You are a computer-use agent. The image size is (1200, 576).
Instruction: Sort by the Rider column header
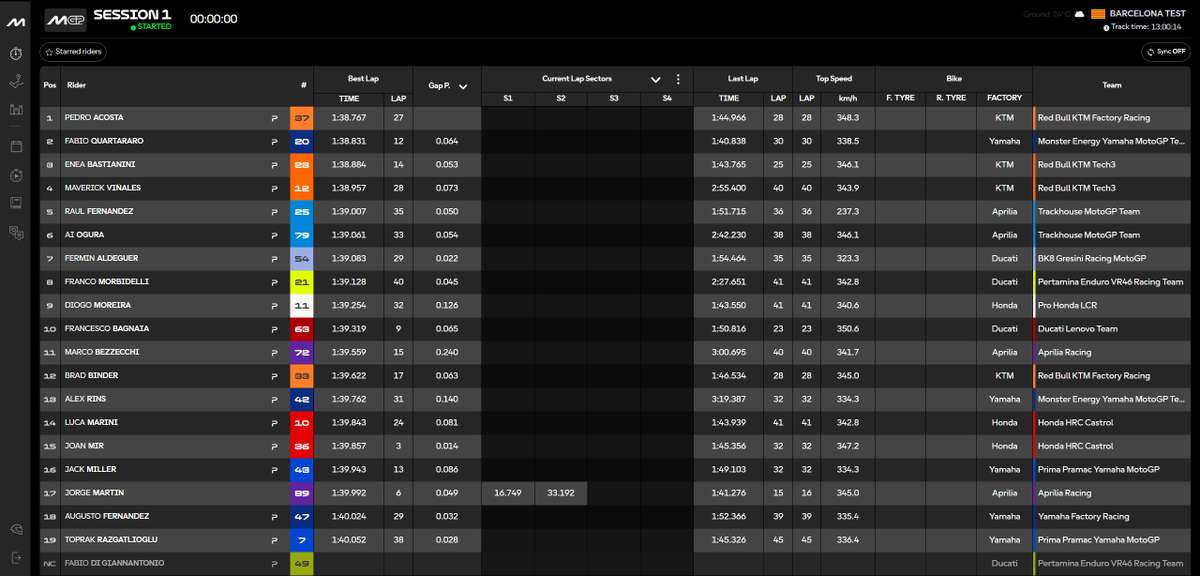(x=76, y=86)
